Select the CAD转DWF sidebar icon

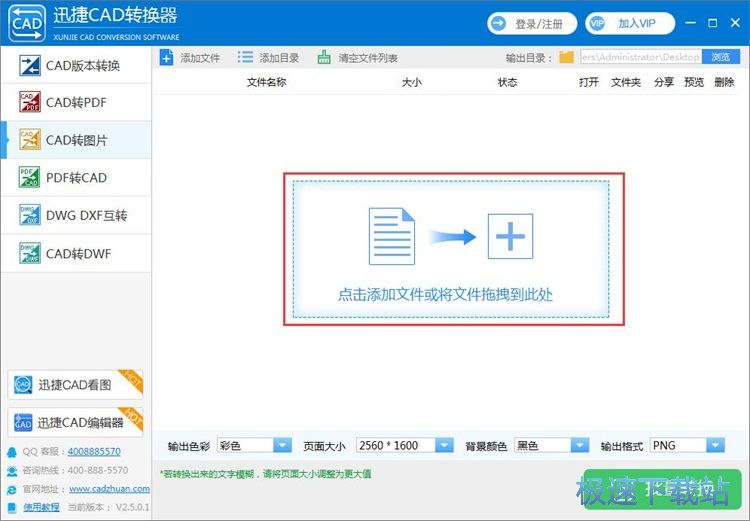pos(30,253)
